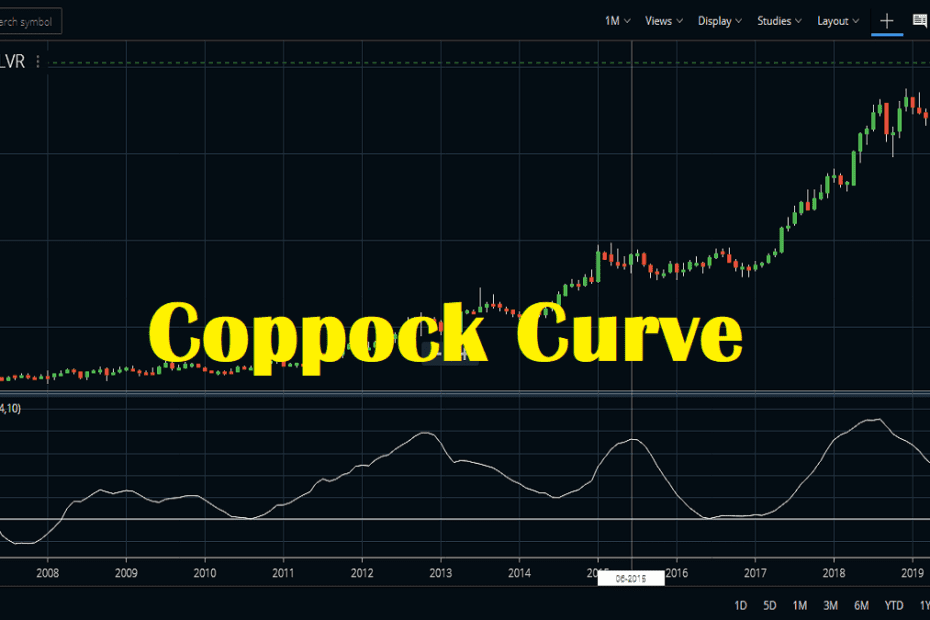Select the 5D time range
Image resolution: width=930 pixels, height=620 pixels.
769,605
